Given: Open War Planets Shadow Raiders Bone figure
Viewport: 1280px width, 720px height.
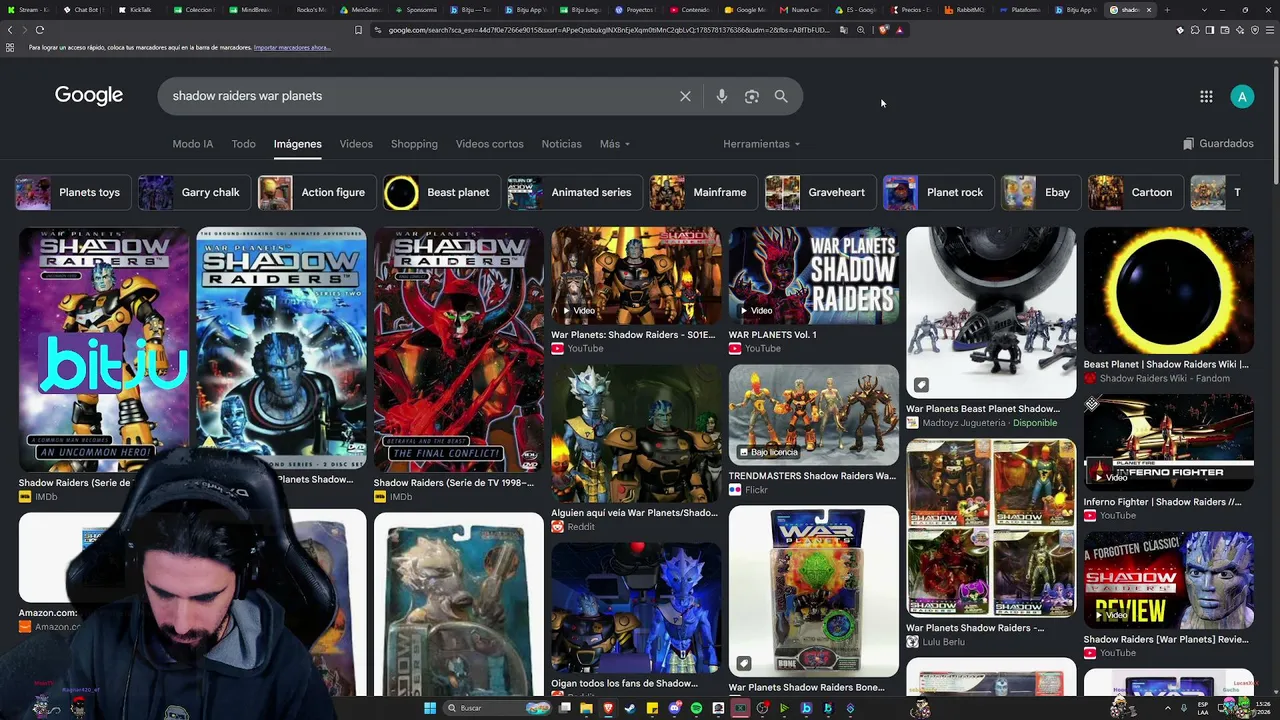Looking at the screenshot, I should [814, 591].
